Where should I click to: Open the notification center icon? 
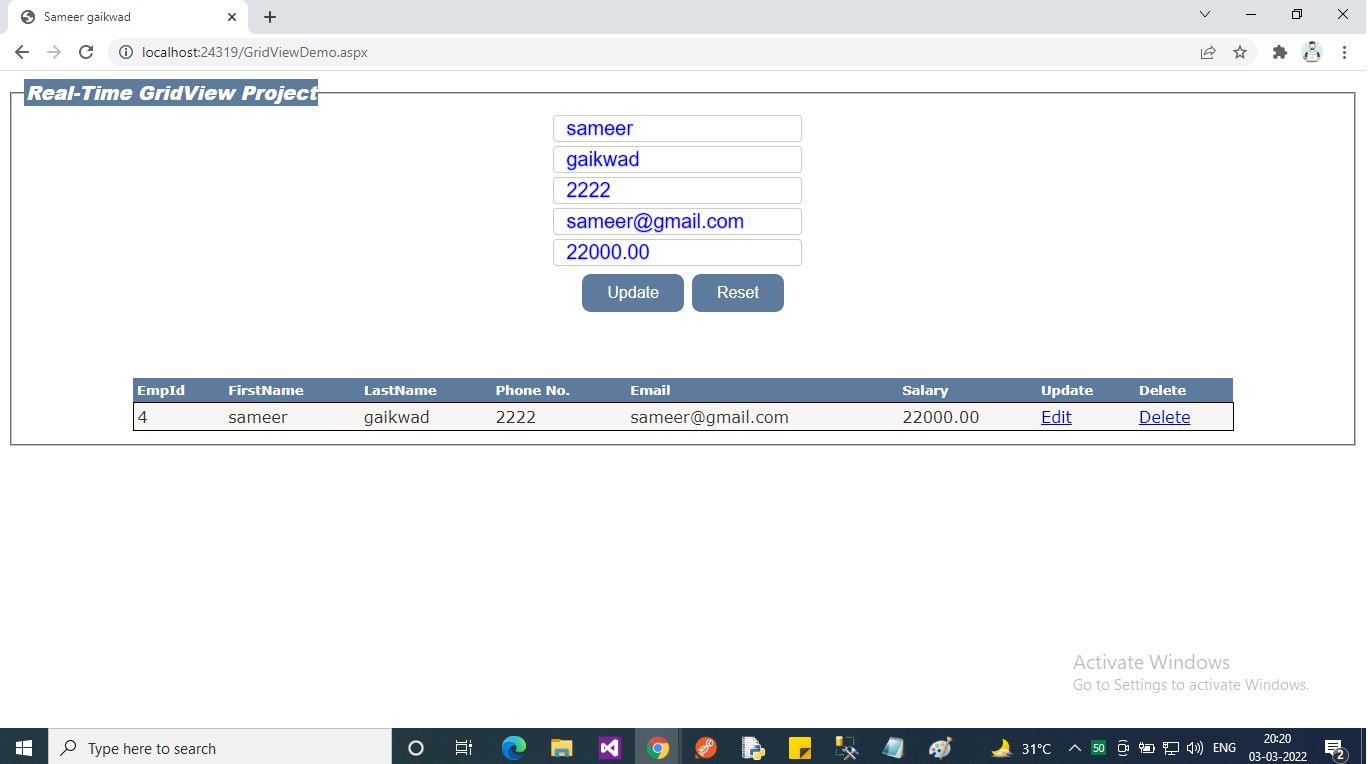[x=1334, y=747]
